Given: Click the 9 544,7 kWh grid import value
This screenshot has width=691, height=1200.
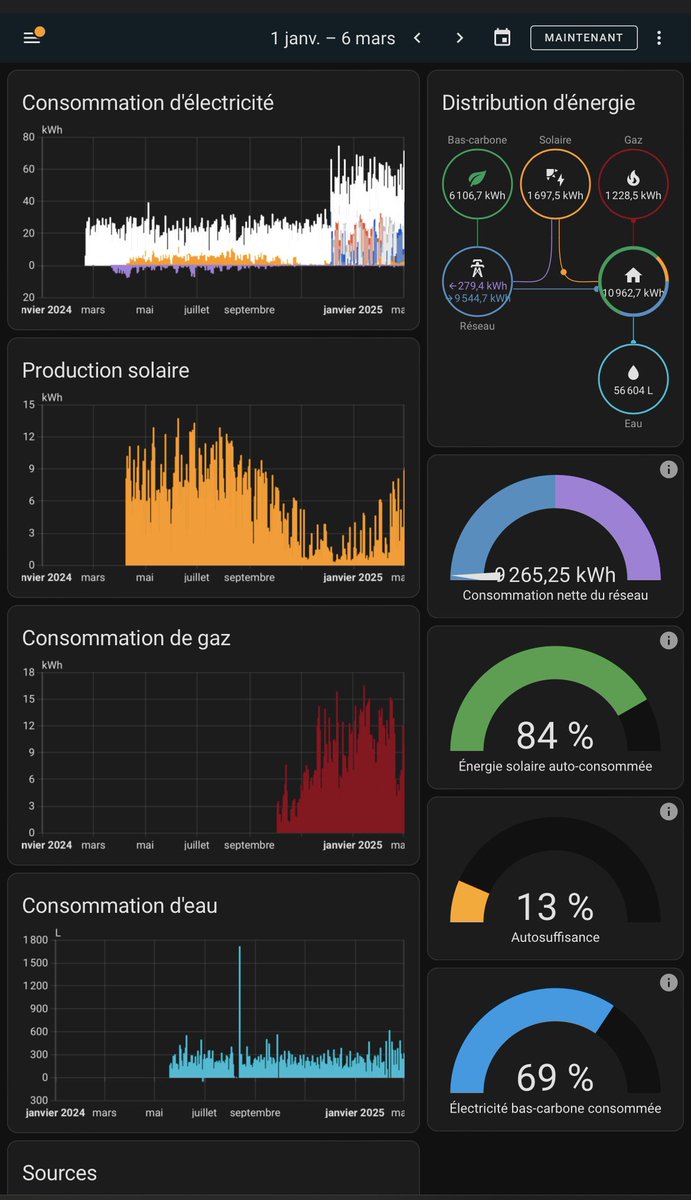Looking at the screenshot, I should tap(480, 298).
